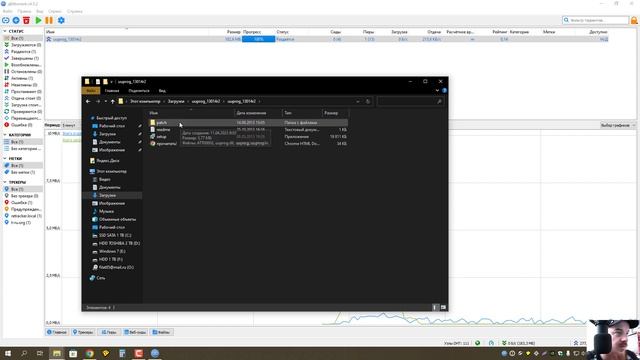Collapse the ТРЕКЕРЫ section
640x360 pixels.
pyautogui.click(x=5, y=182)
